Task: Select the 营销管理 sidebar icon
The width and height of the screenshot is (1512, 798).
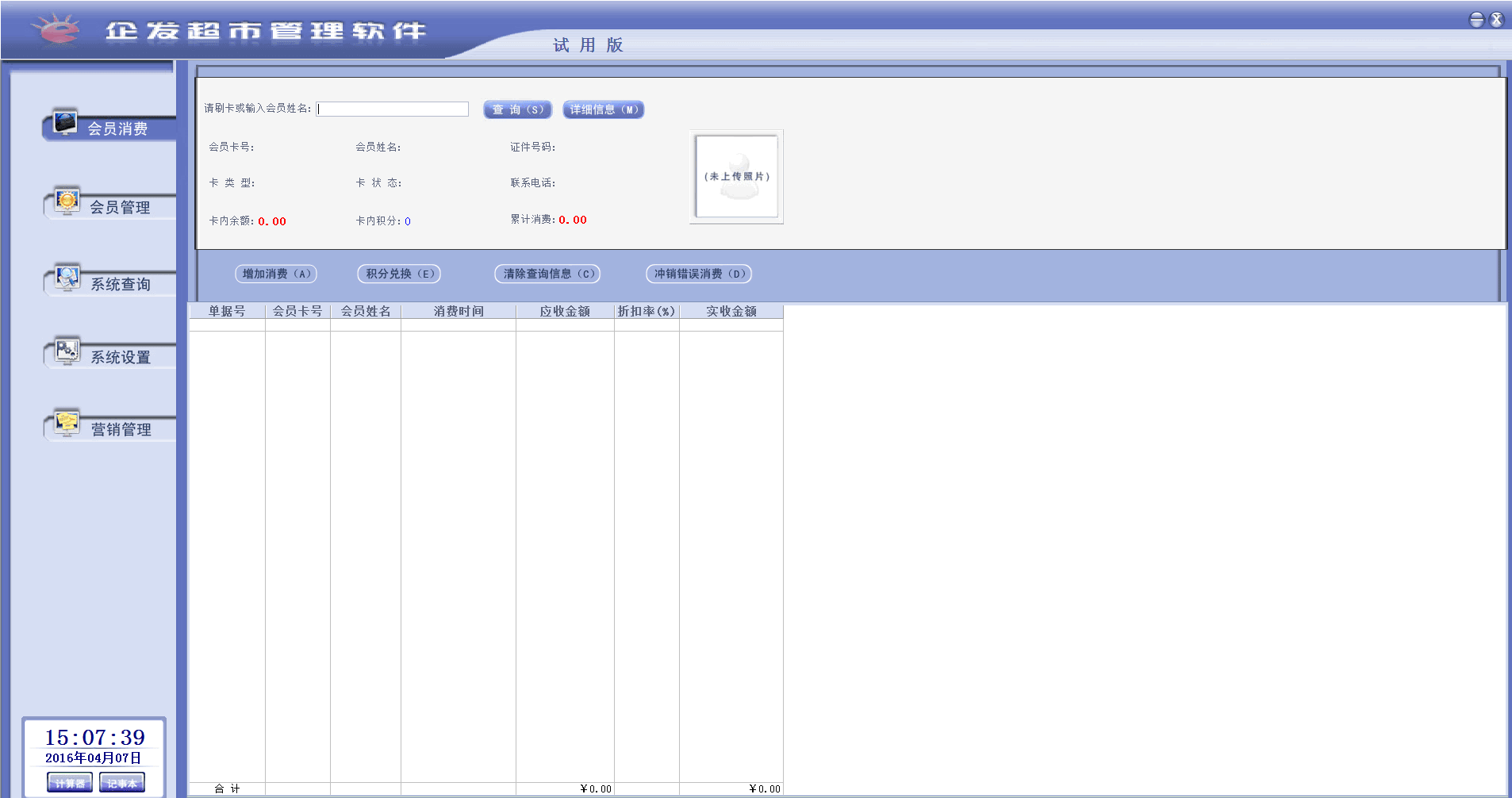Action: (67, 423)
